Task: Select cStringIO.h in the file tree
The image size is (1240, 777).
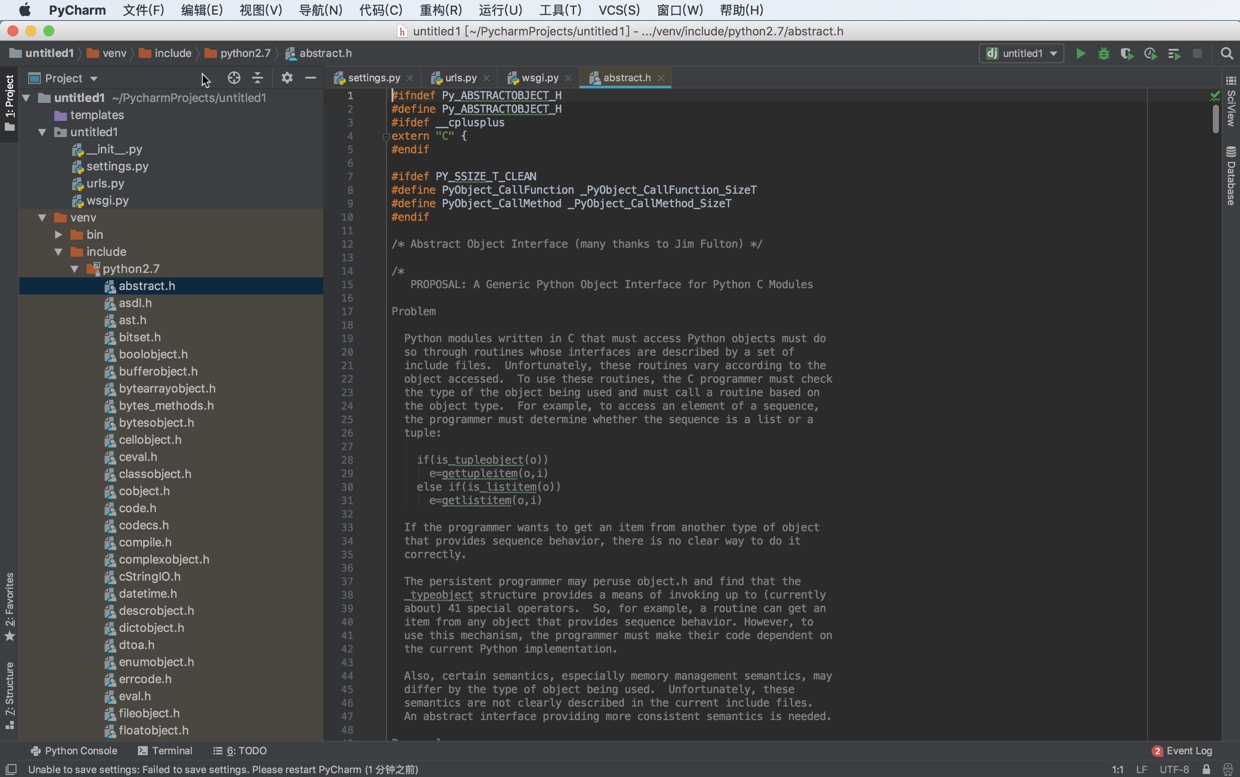Action: pyautogui.click(x=150, y=577)
